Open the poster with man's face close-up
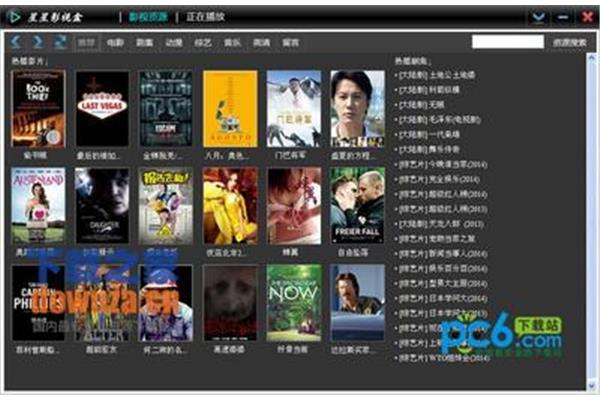The height and width of the screenshot is (400, 600). (x=357, y=109)
